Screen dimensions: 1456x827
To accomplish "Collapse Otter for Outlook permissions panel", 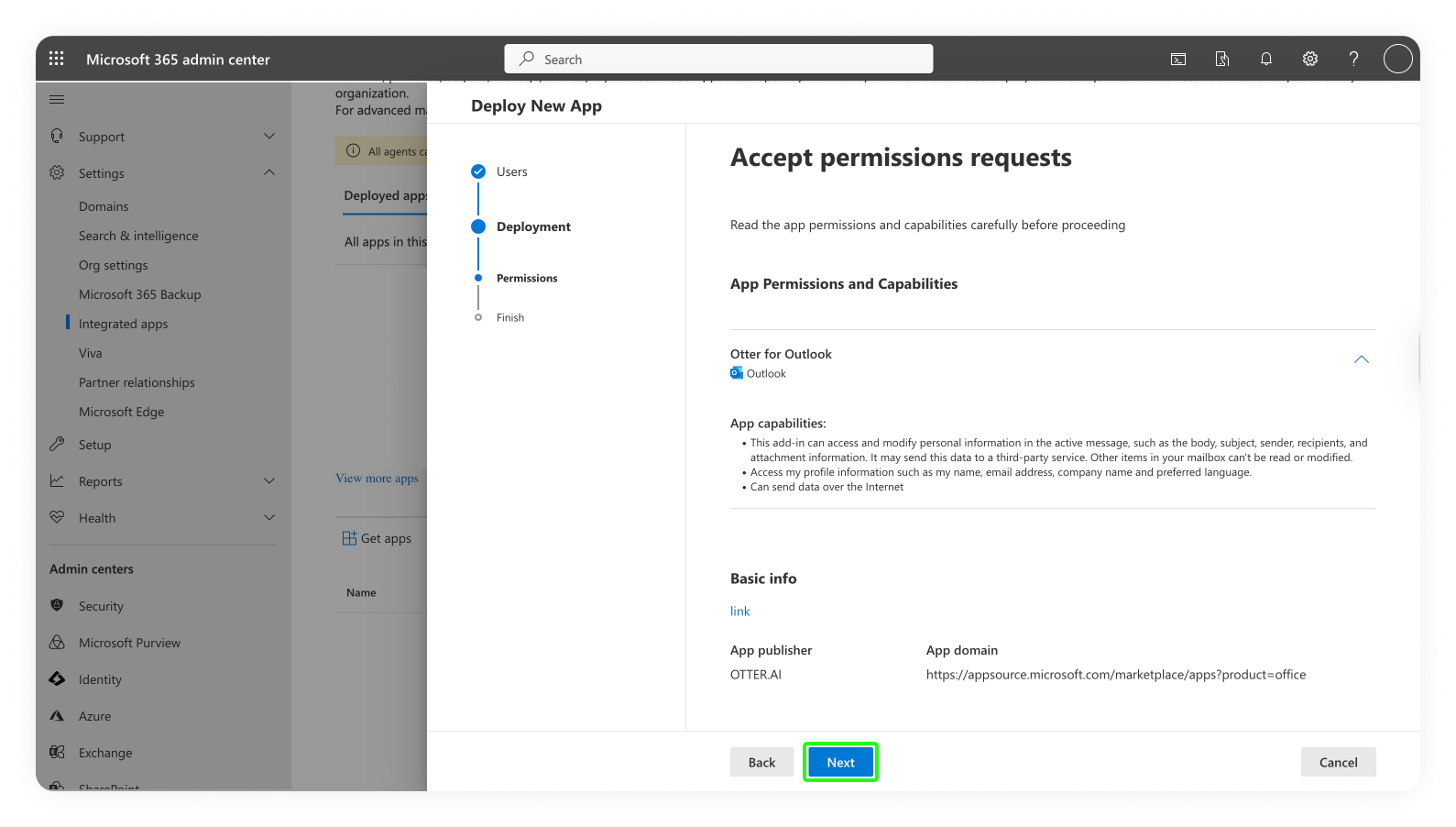I will pyautogui.click(x=1361, y=359).
